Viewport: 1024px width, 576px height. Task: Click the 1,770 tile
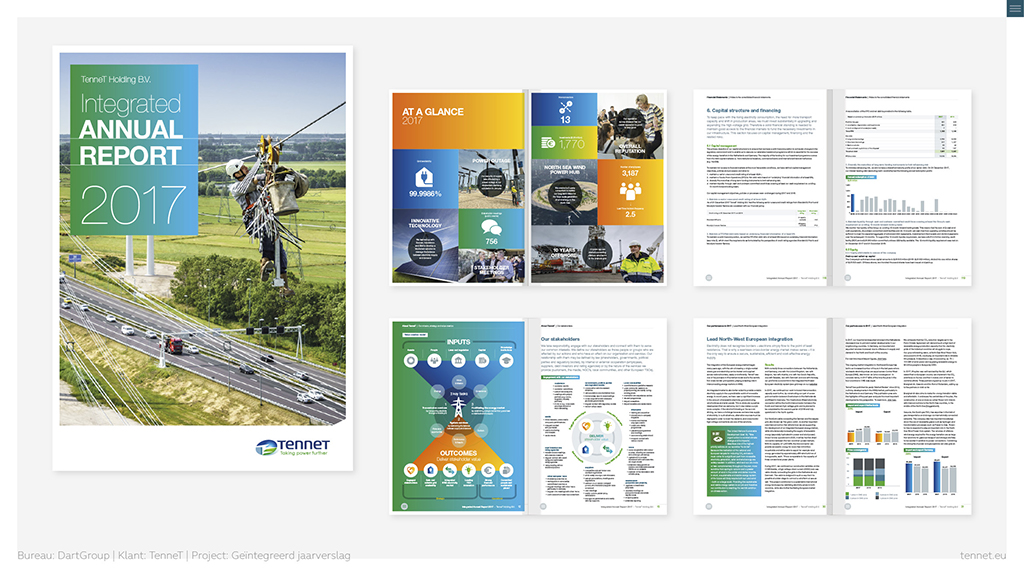564,142
